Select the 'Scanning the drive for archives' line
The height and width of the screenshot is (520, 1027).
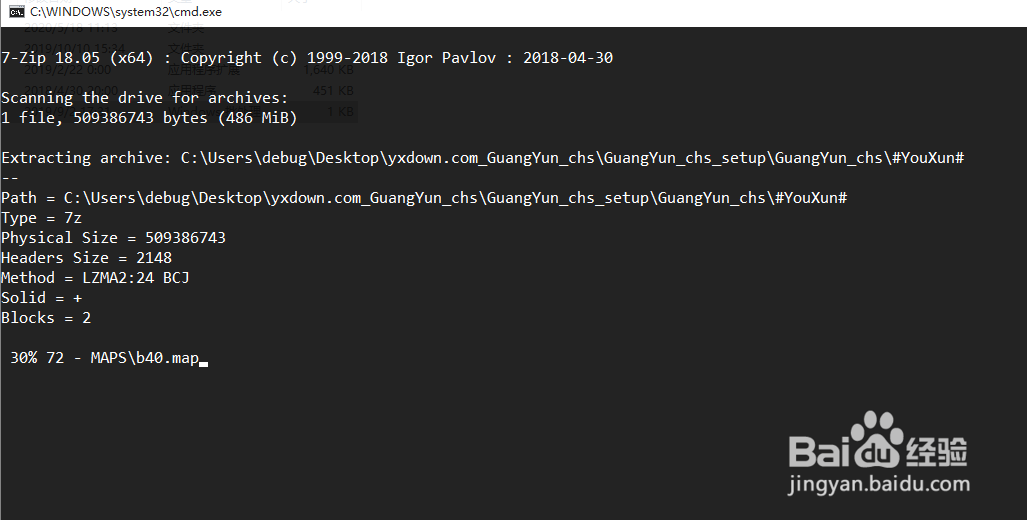coord(145,98)
